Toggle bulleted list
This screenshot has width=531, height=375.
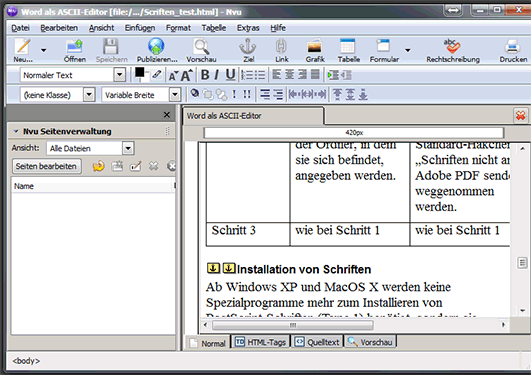(x=259, y=75)
